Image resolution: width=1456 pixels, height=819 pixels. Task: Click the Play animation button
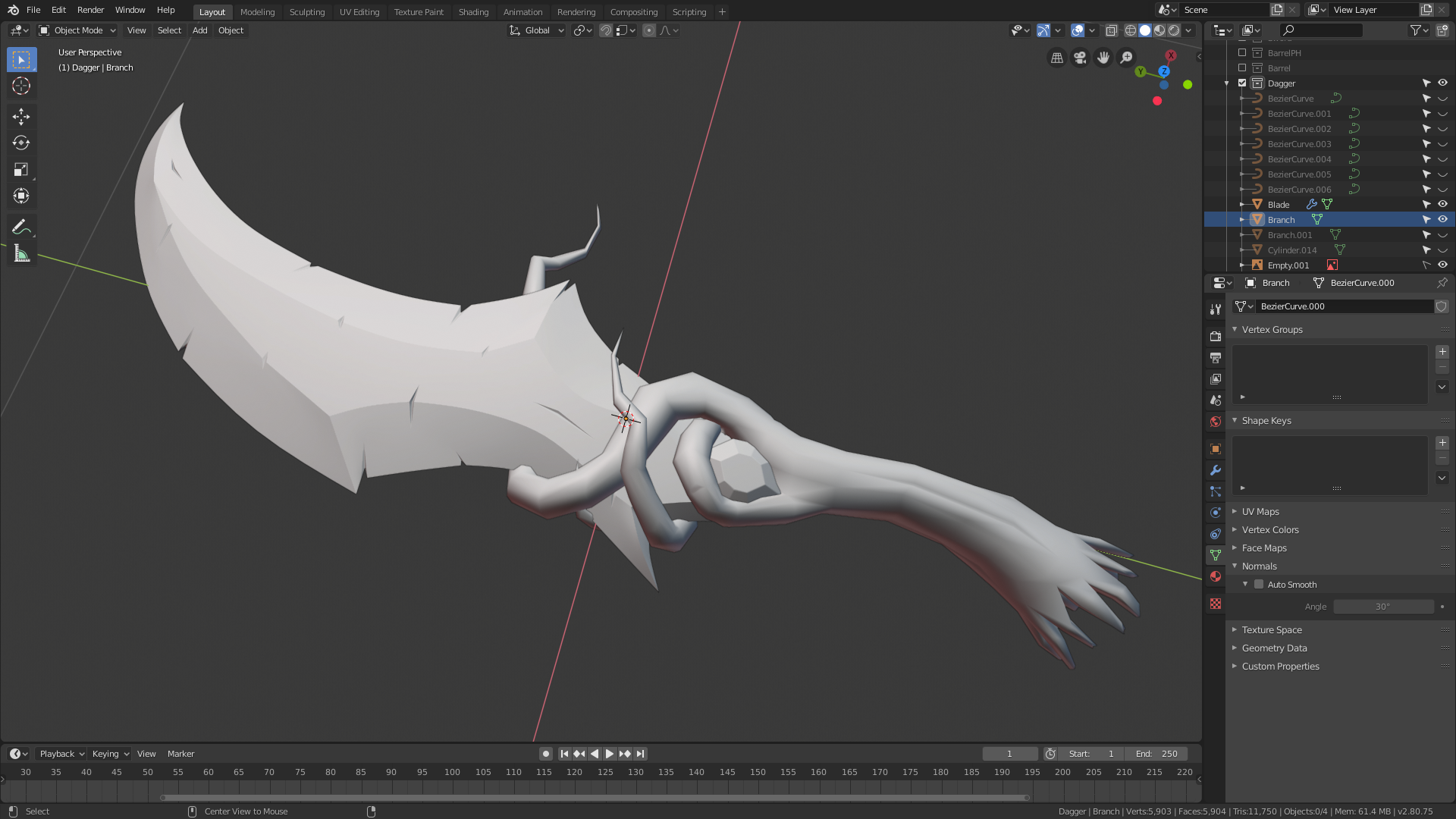pyautogui.click(x=610, y=754)
